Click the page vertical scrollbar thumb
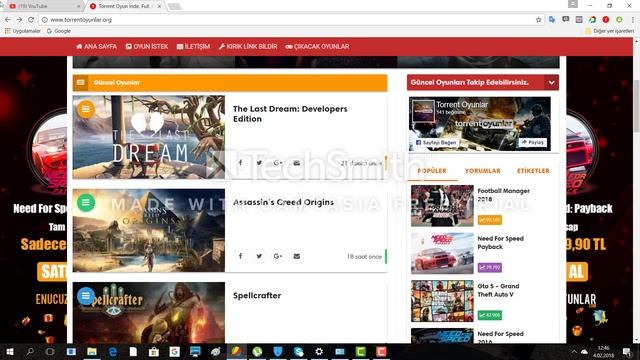 [636, 106]
